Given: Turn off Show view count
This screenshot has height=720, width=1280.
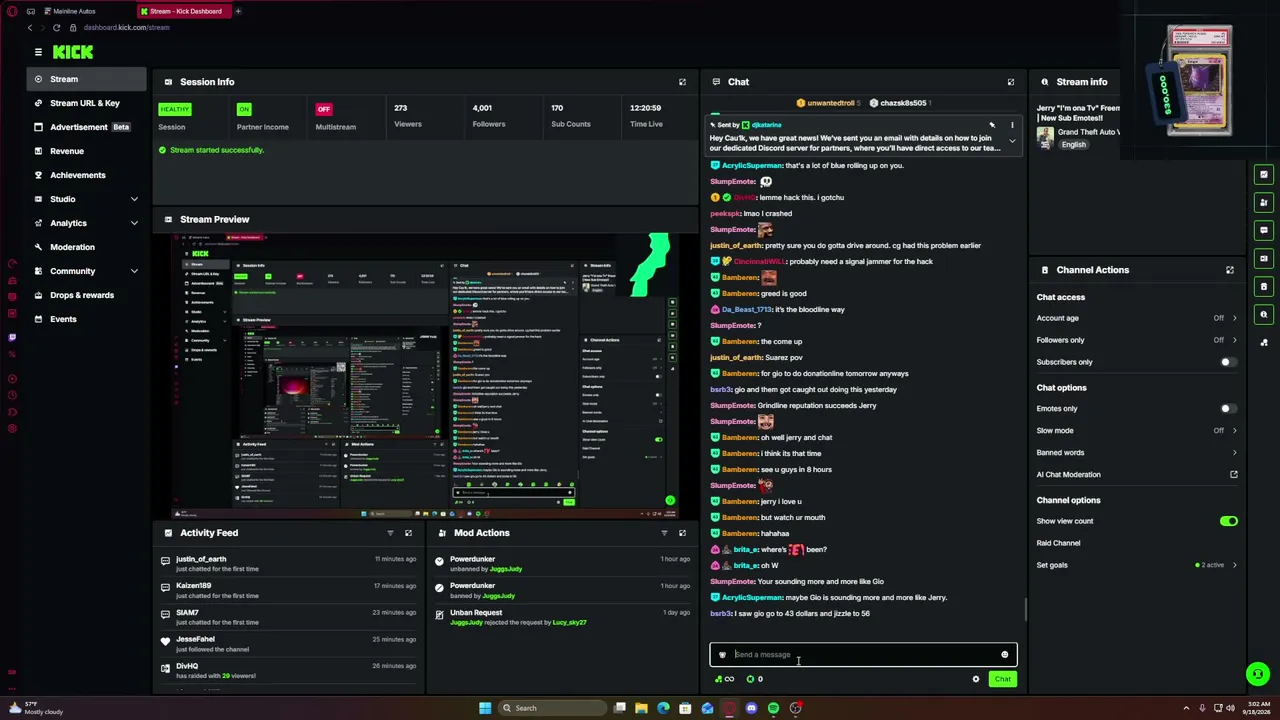Looking at the screenshot, I should [x=1228, y=521].
